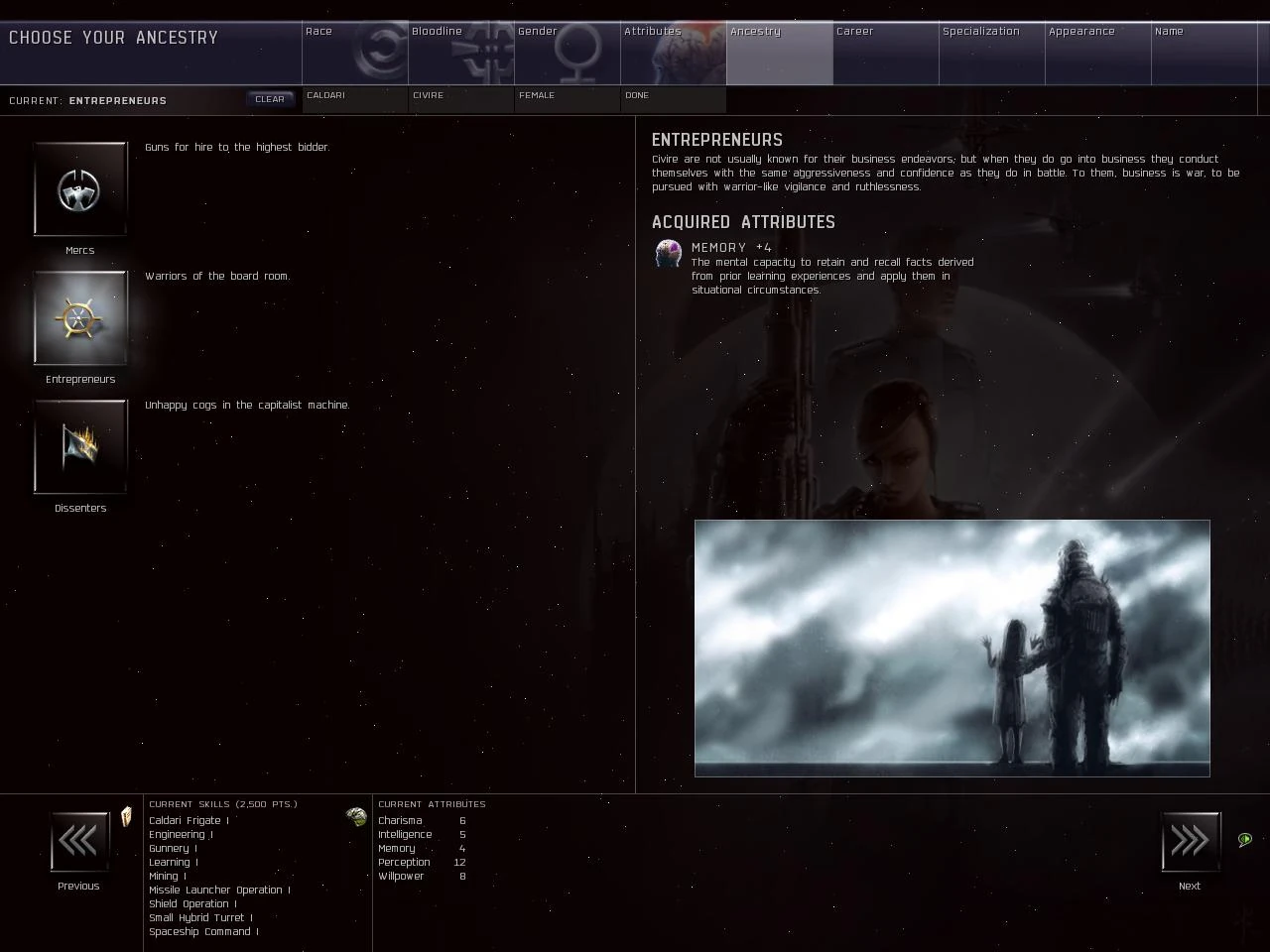The image size is (1270, 952).
Task: Click the skill book icon beside Current Skills
Action: pyautogui.click(x=126, y=817)
